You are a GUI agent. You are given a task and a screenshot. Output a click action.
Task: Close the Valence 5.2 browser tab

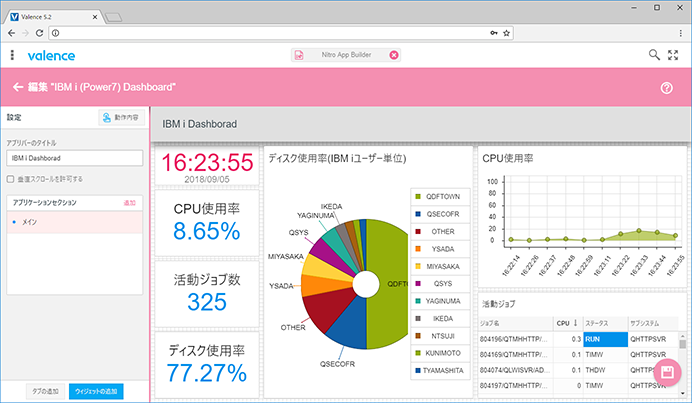tap(94, 17)
